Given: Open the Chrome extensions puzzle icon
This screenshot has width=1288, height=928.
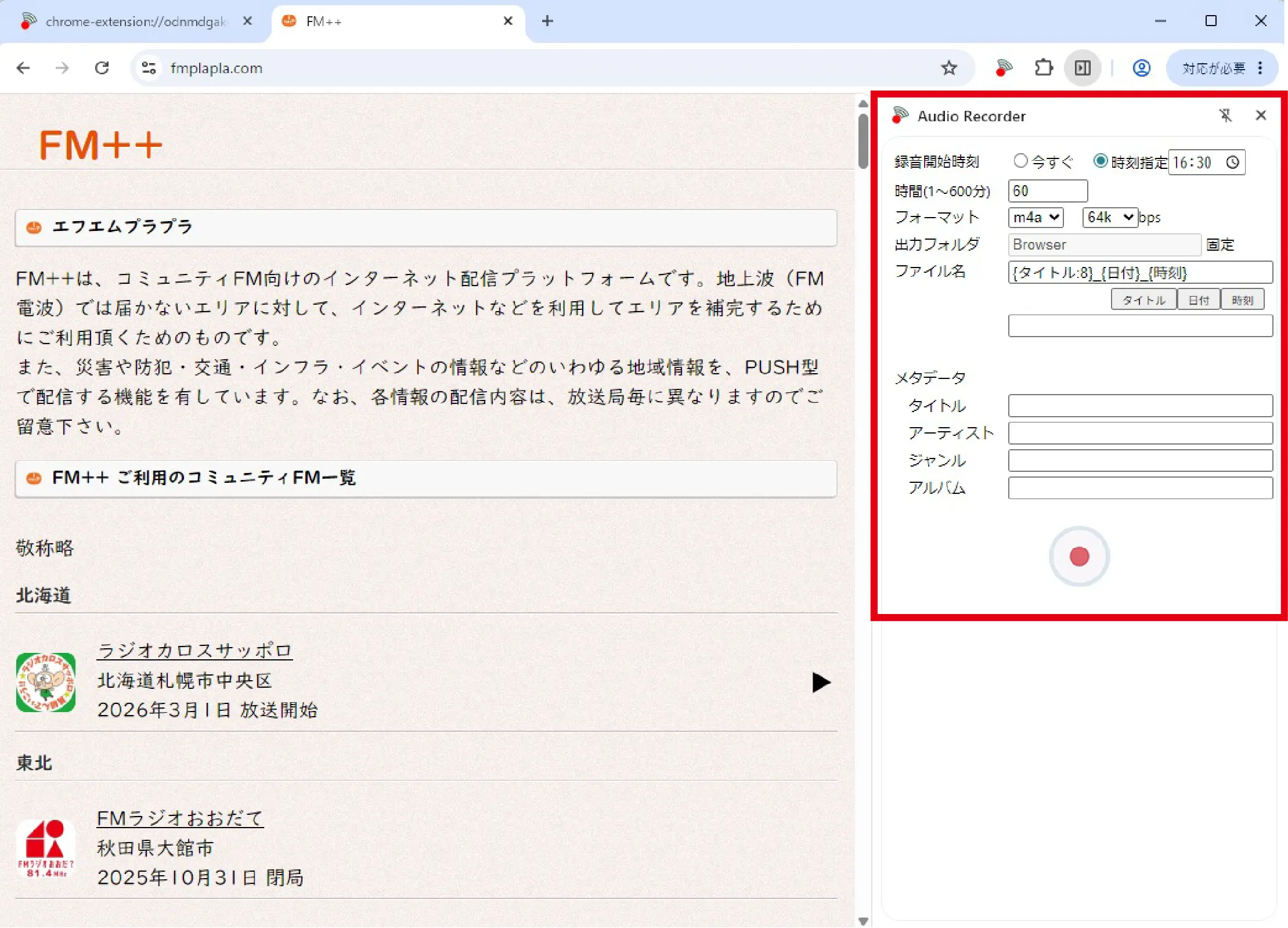Looking at the screenshot, I should (1044, 68).
